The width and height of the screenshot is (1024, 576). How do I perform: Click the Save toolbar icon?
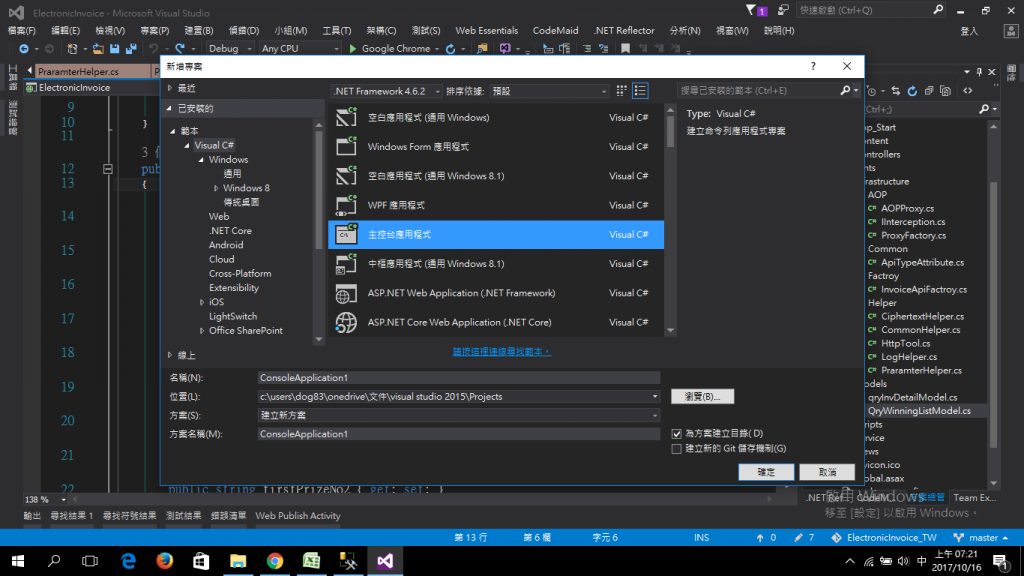(x=114, y=48)
